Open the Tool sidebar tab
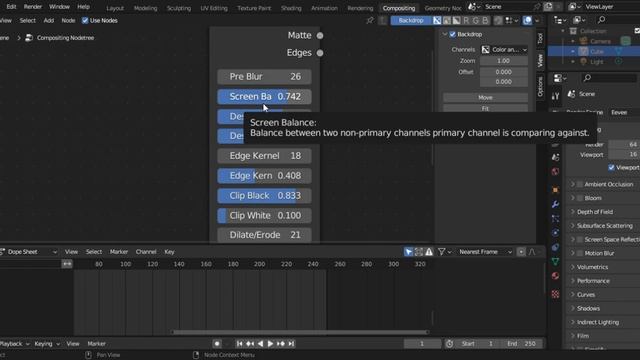This screenshot has width=640, height=360. [540, 38]
